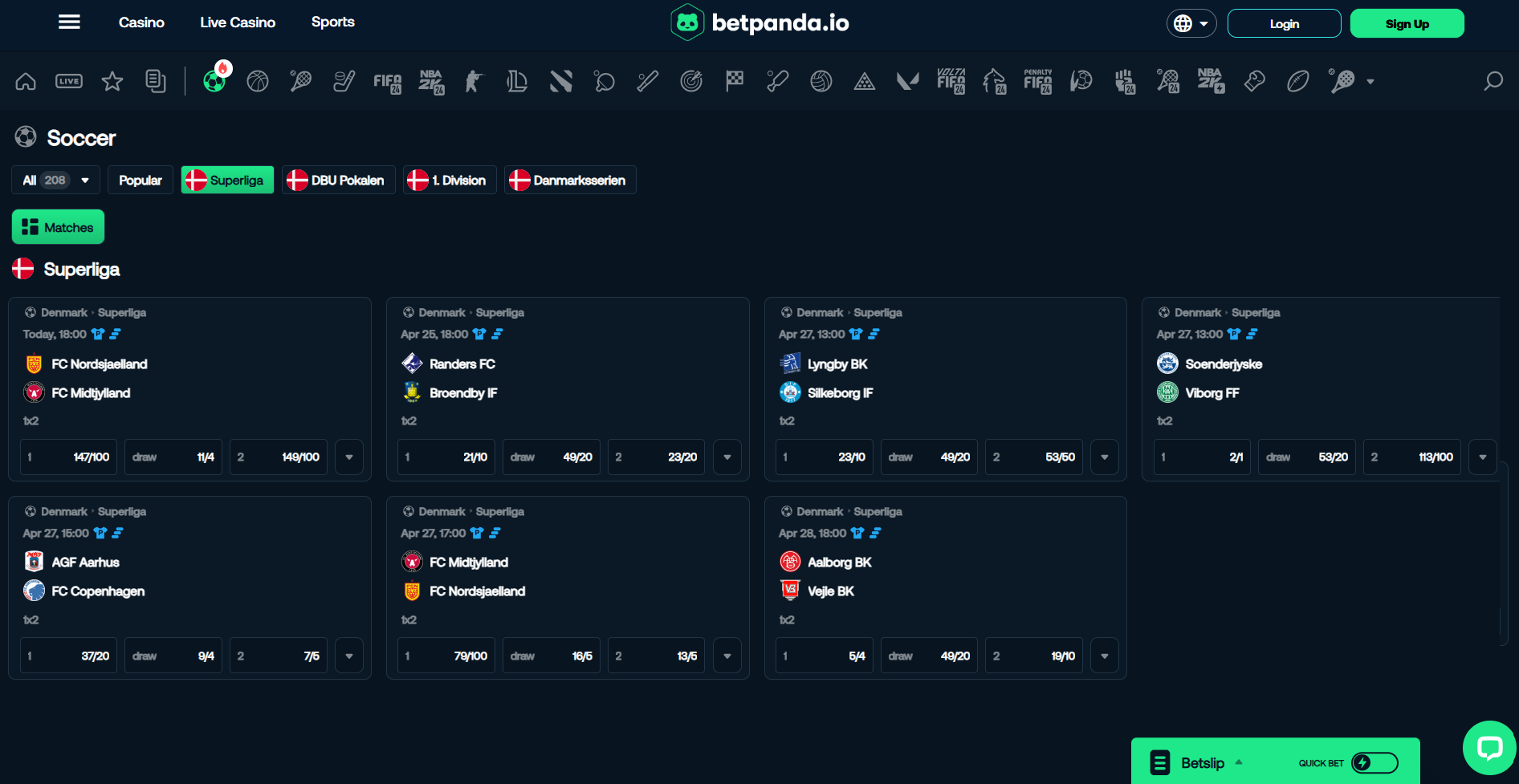Select the Valorant esports icon
Image resolution: width=1519 pixels, height=784 pixels.
(908, 81)
